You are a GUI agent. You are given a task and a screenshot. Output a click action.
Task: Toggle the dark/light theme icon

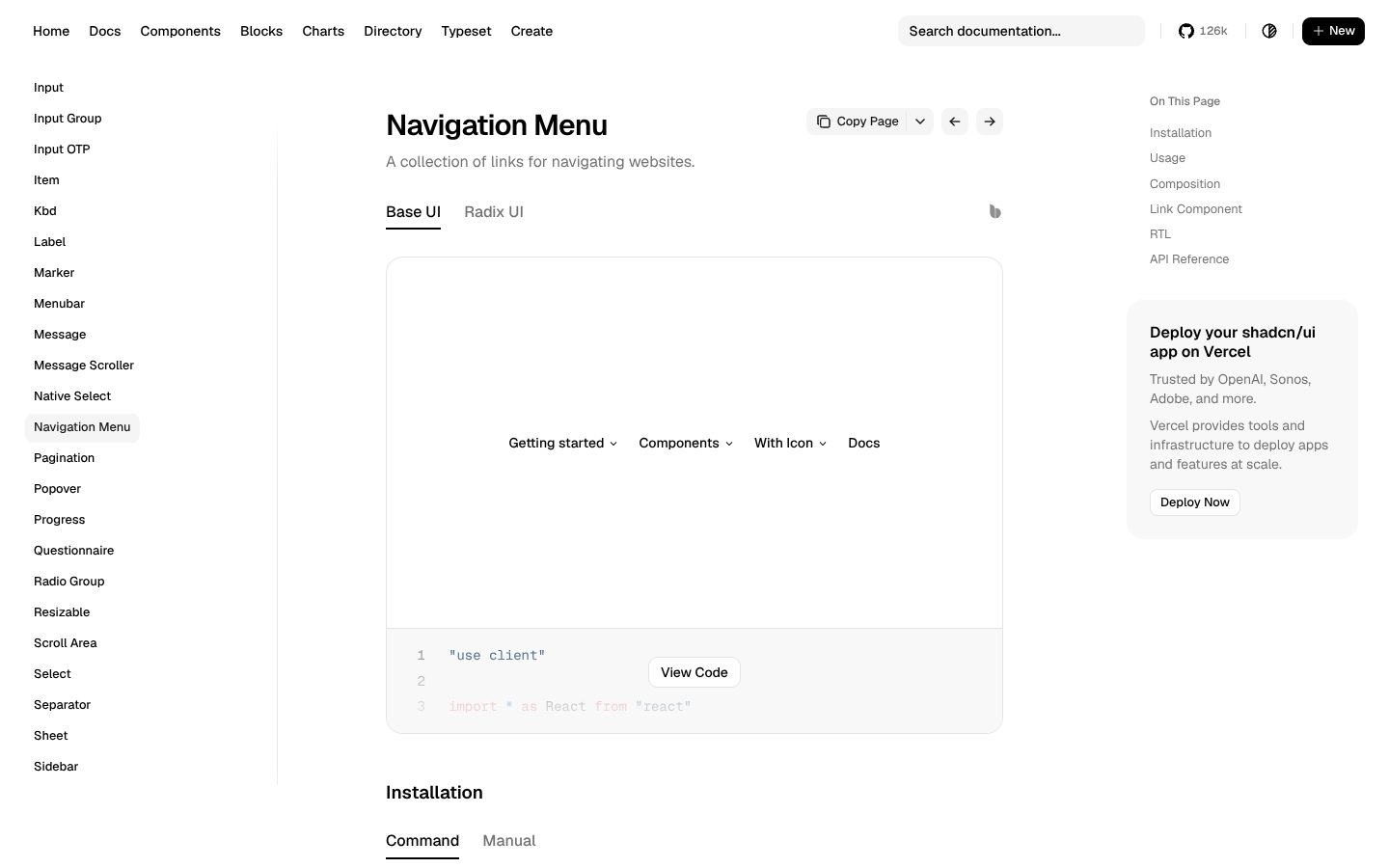[1269, 31]
